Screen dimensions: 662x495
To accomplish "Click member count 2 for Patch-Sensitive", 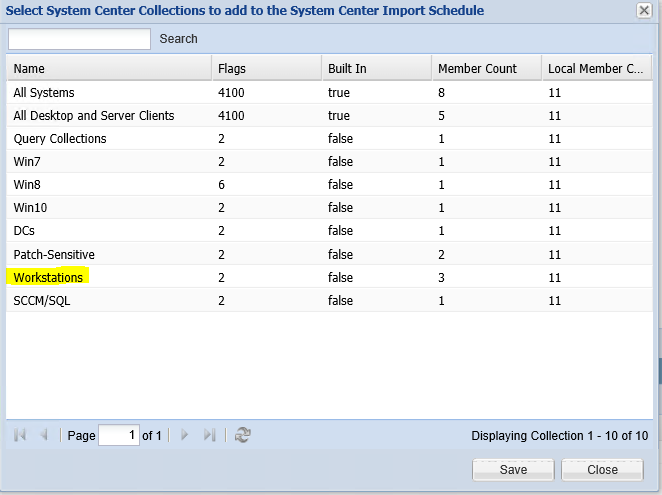I will tap(441, 254).
